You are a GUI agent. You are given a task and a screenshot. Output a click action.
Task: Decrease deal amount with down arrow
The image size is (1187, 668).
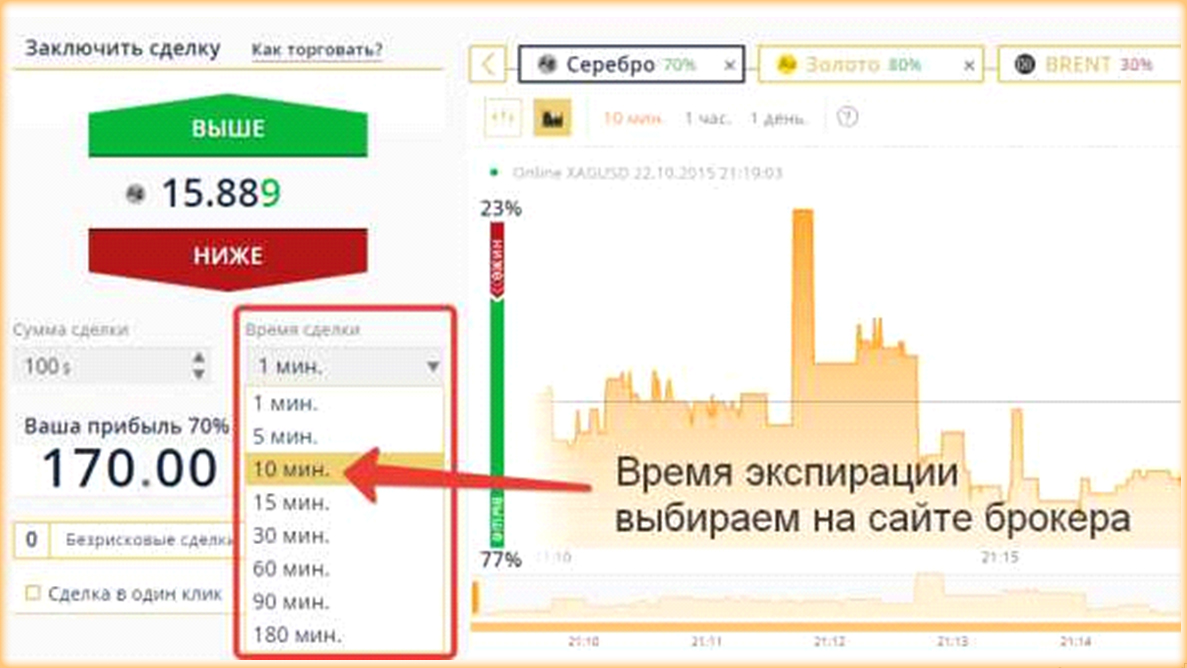(x=199, y=374)
